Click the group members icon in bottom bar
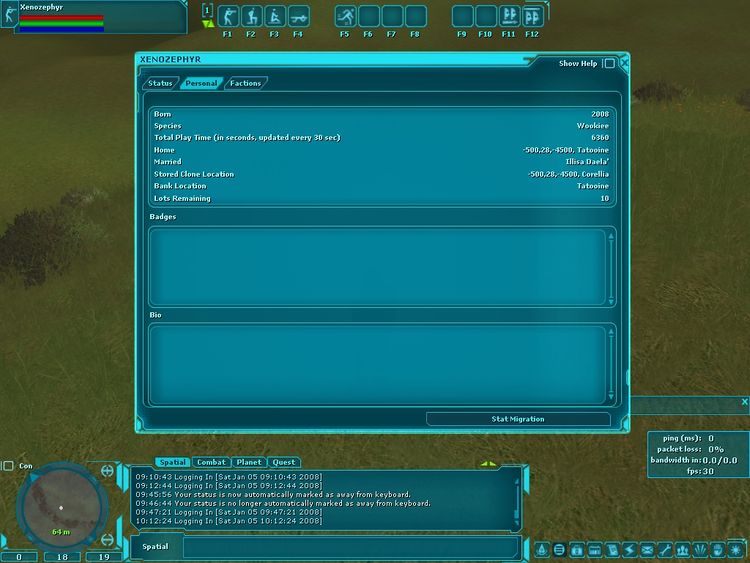Viewport: 750px width, 563px height. 682,550
